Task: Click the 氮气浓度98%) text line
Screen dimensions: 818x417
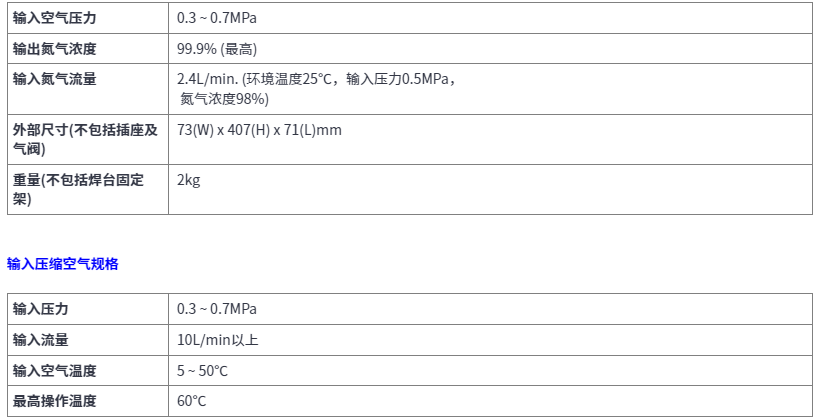Action: [224, 98]
